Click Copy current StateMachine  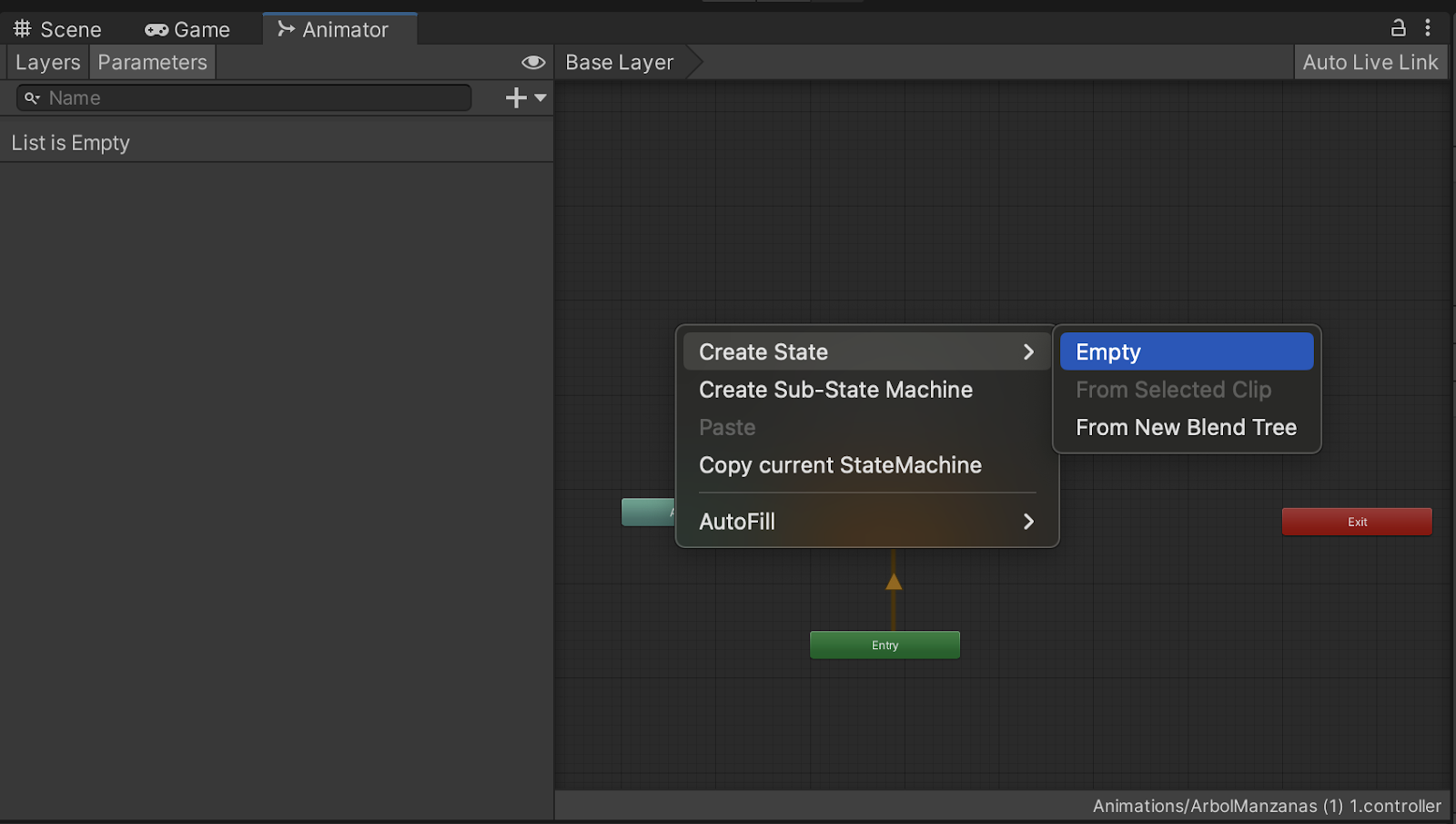click(840, 465)
